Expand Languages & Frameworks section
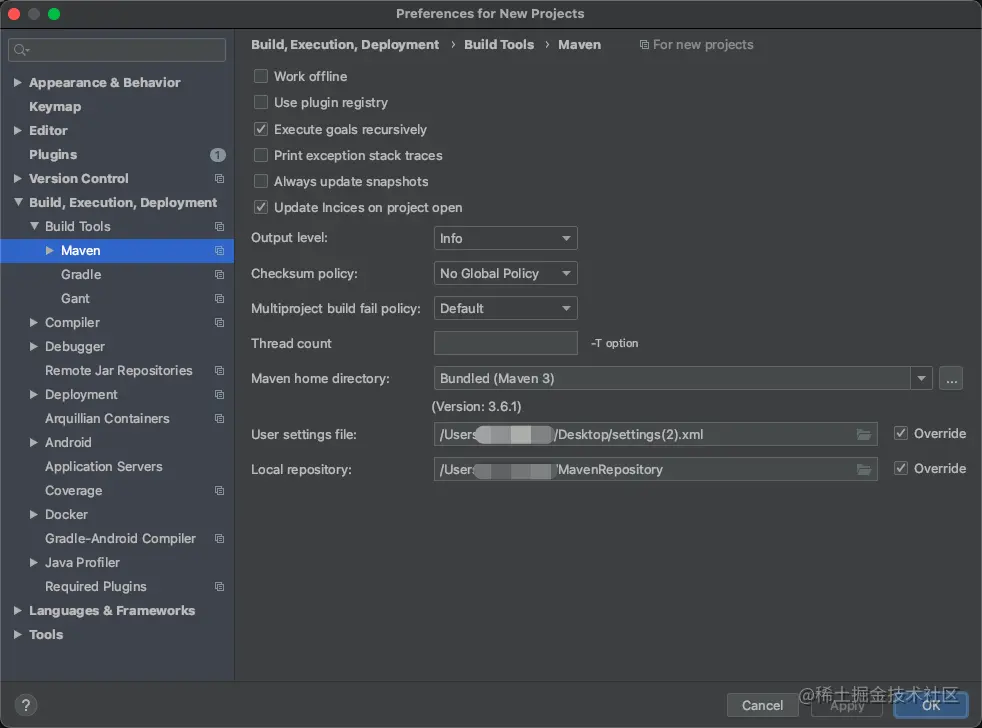The image size is (982, 728). coord(18,610)
